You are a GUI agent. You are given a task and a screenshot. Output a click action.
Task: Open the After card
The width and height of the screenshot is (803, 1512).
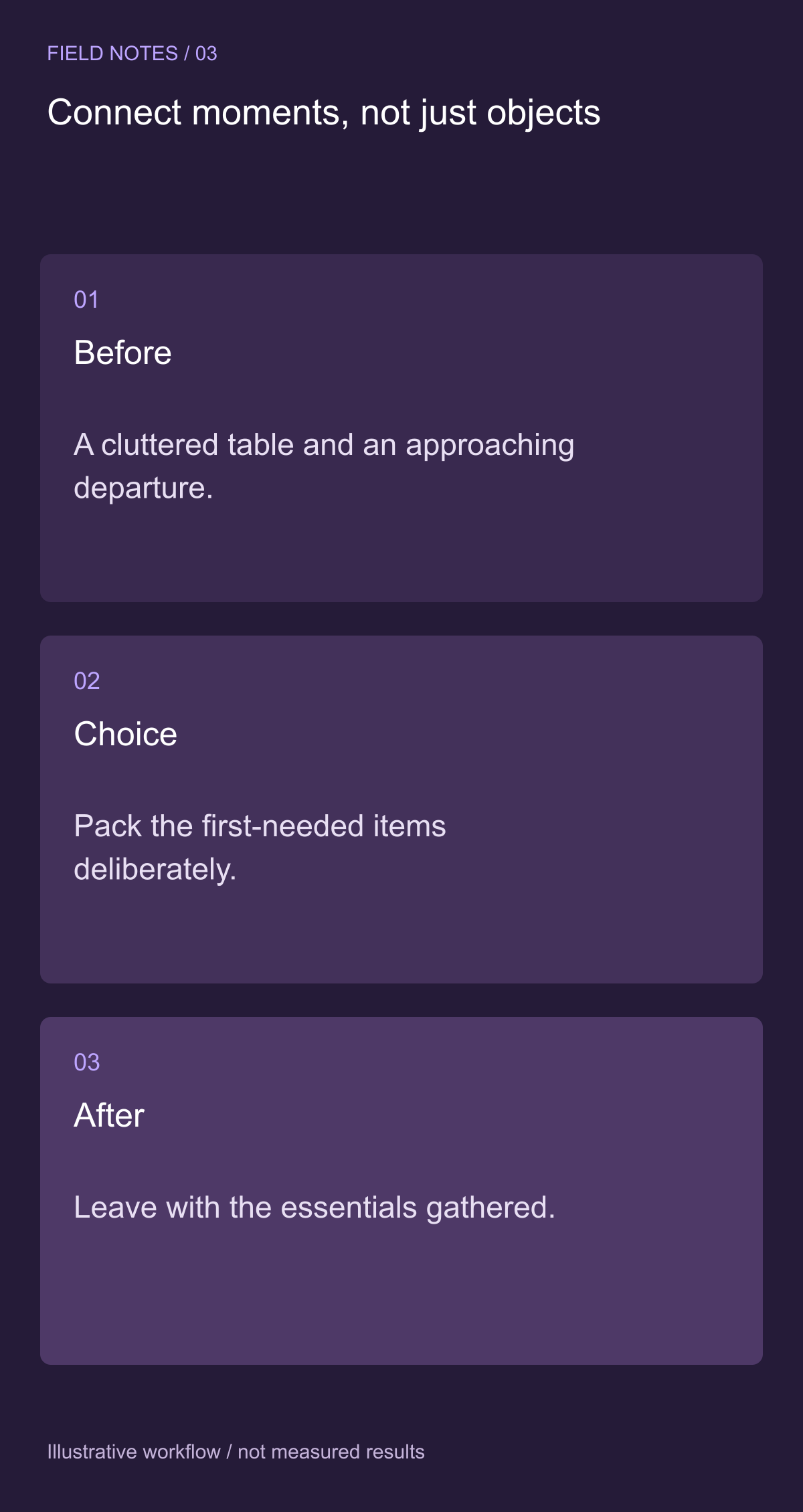coord(401,1191)
